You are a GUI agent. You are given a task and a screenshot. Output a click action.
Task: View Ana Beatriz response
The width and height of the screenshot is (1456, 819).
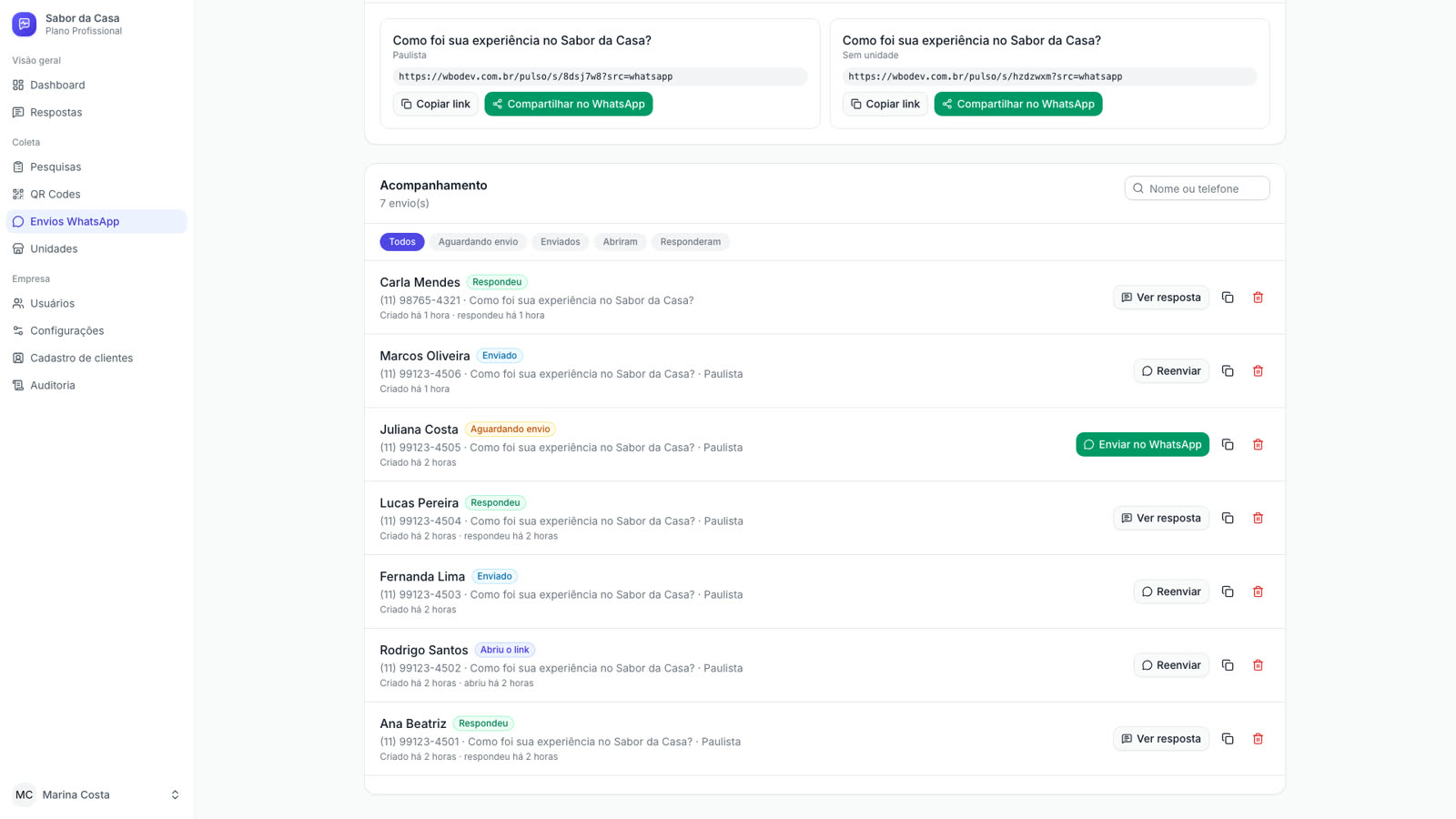click(x=1161, y=739)
